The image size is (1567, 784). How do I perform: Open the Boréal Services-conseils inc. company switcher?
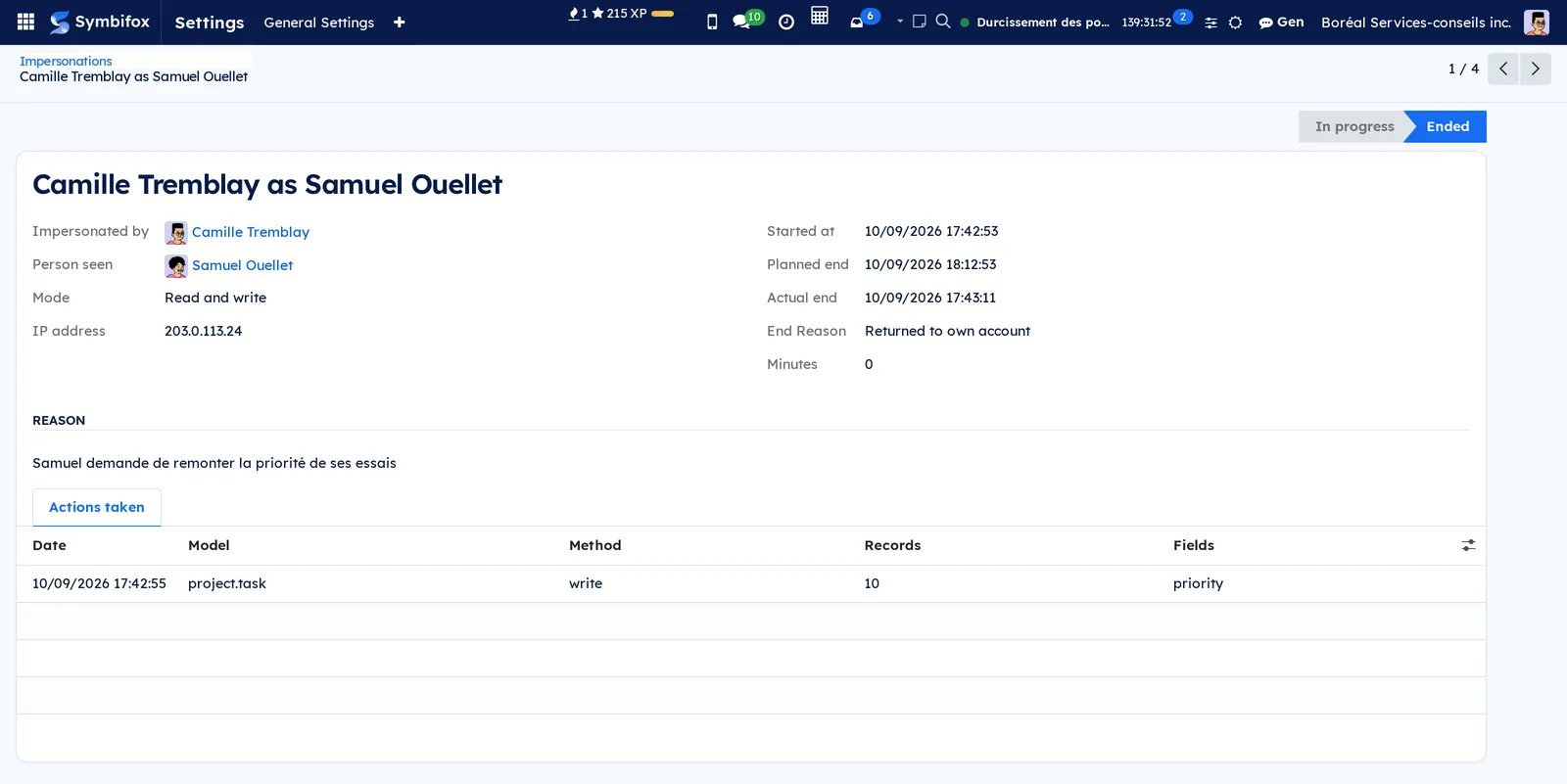pos(1416,23)
